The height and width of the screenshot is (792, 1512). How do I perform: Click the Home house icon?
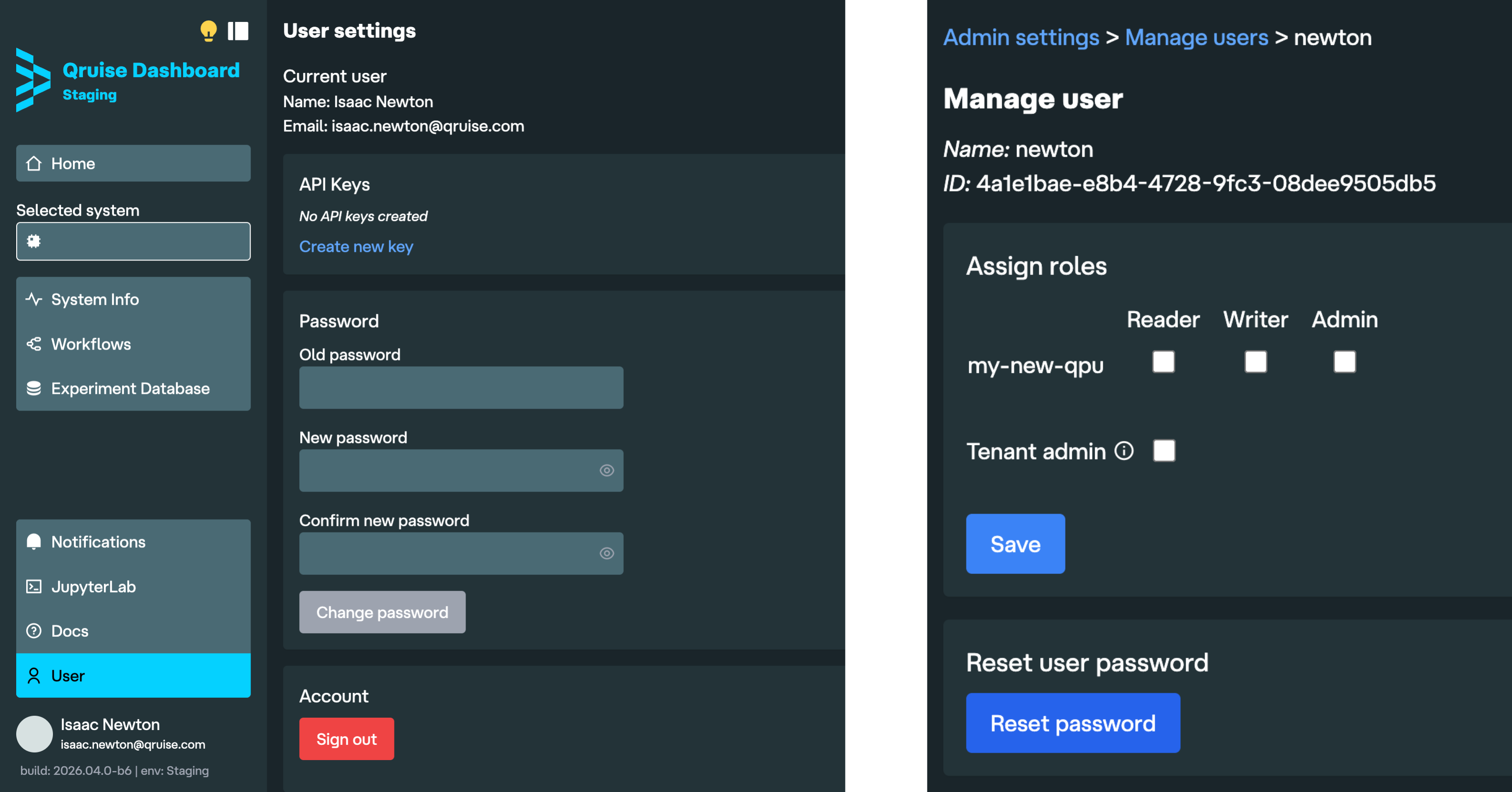click(x=34, y=163)
